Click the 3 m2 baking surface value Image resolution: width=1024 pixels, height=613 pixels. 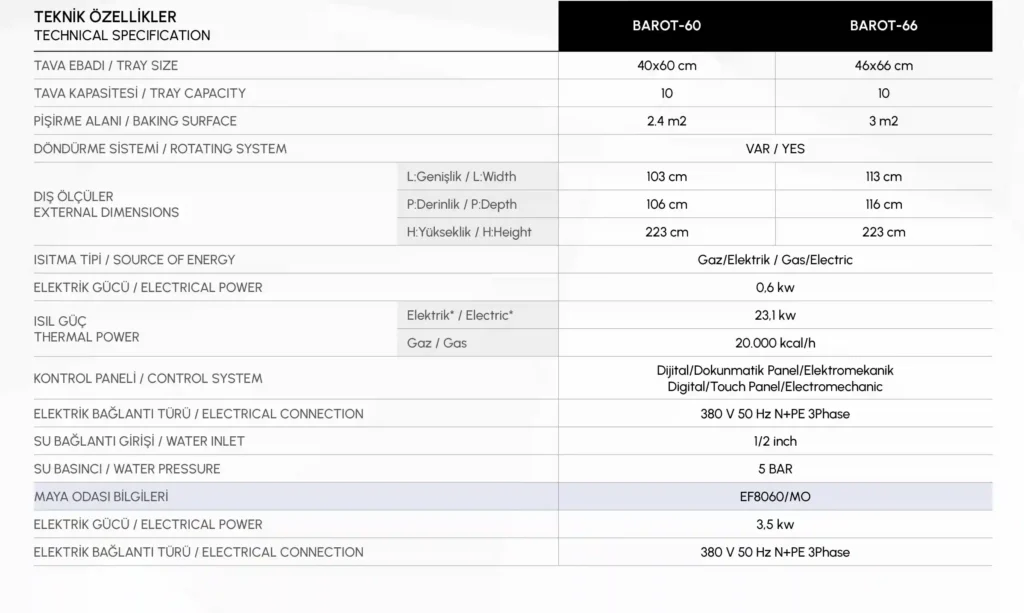point(883,121)
